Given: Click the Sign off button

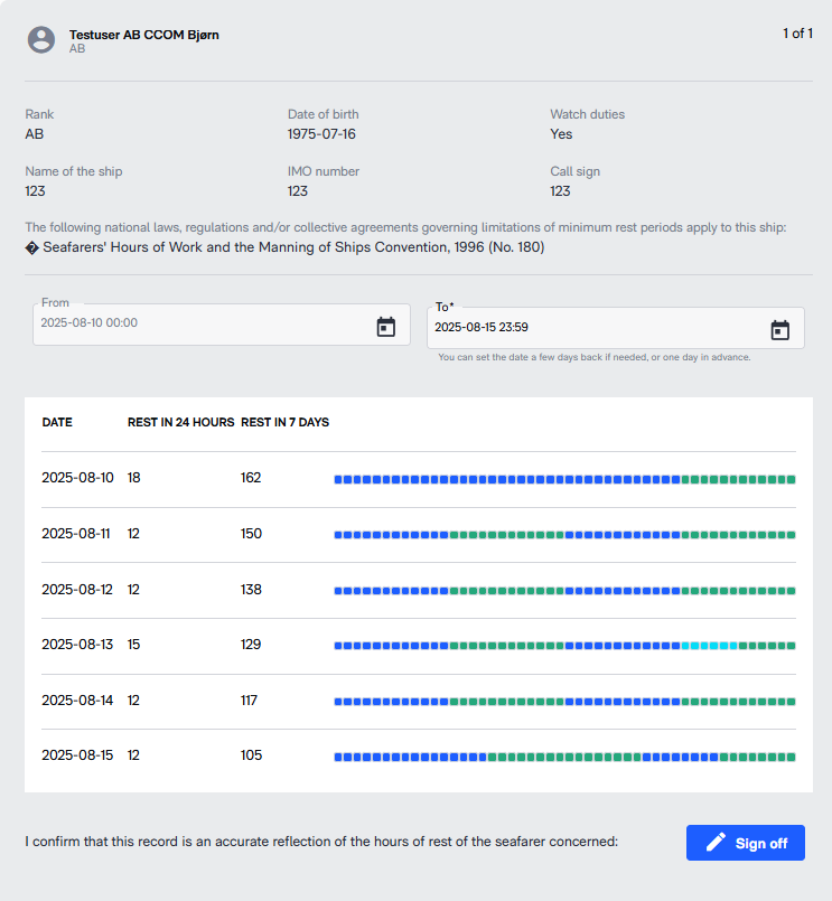Looking at the screenshot, I should [x=745, y=842].
